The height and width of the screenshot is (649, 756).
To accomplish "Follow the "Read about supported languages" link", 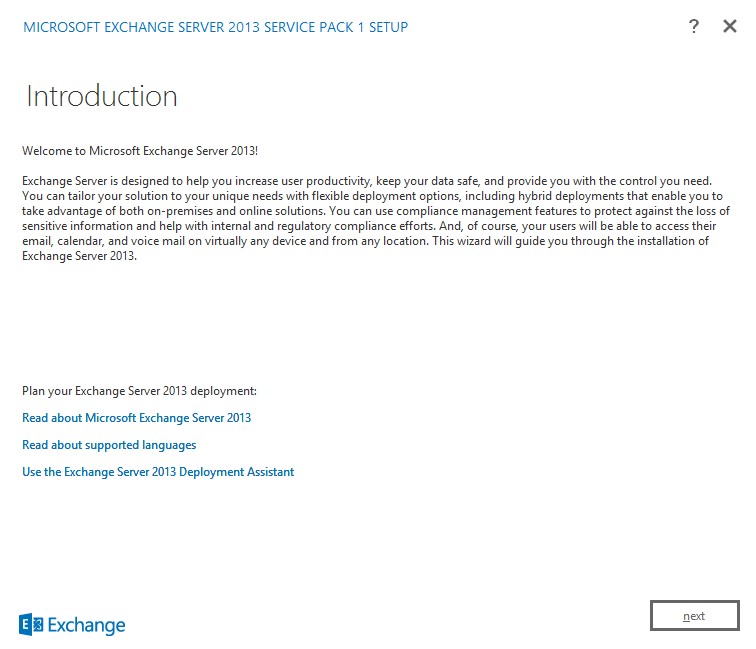I will (x=109, y=445).
